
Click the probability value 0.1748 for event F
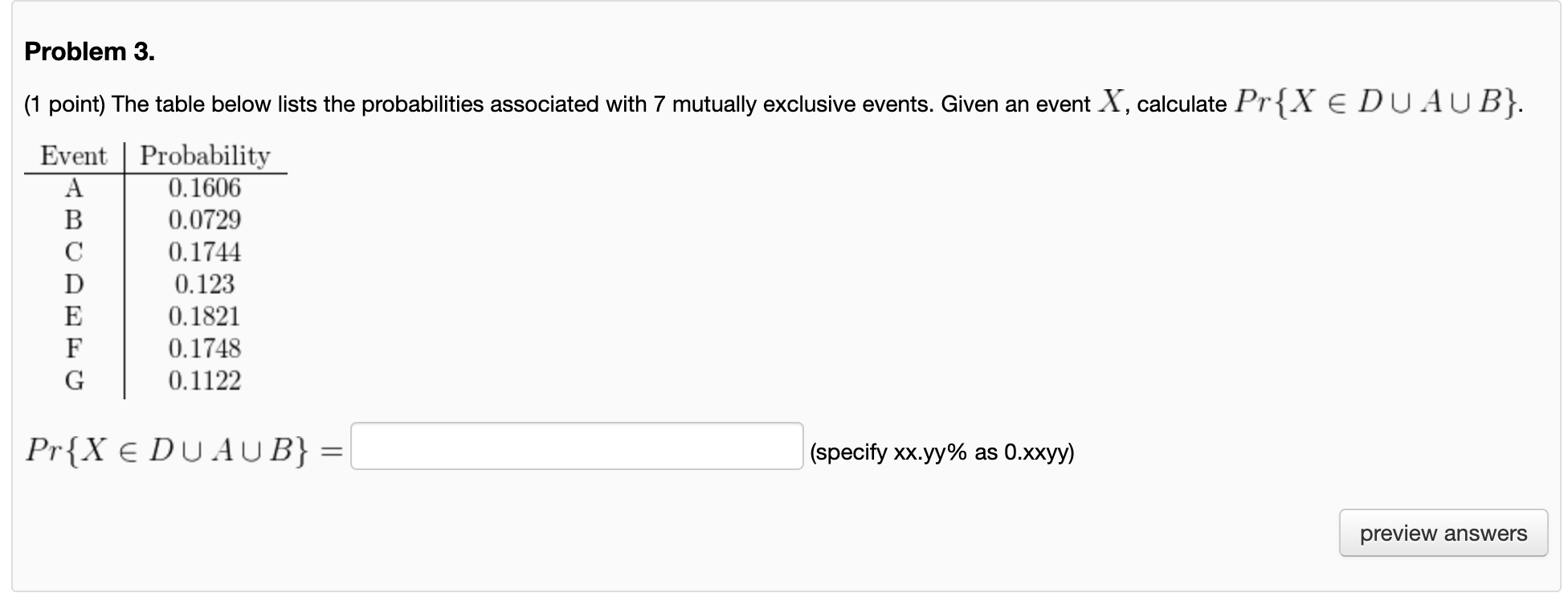pyautogui.click(x=205, y=348)
